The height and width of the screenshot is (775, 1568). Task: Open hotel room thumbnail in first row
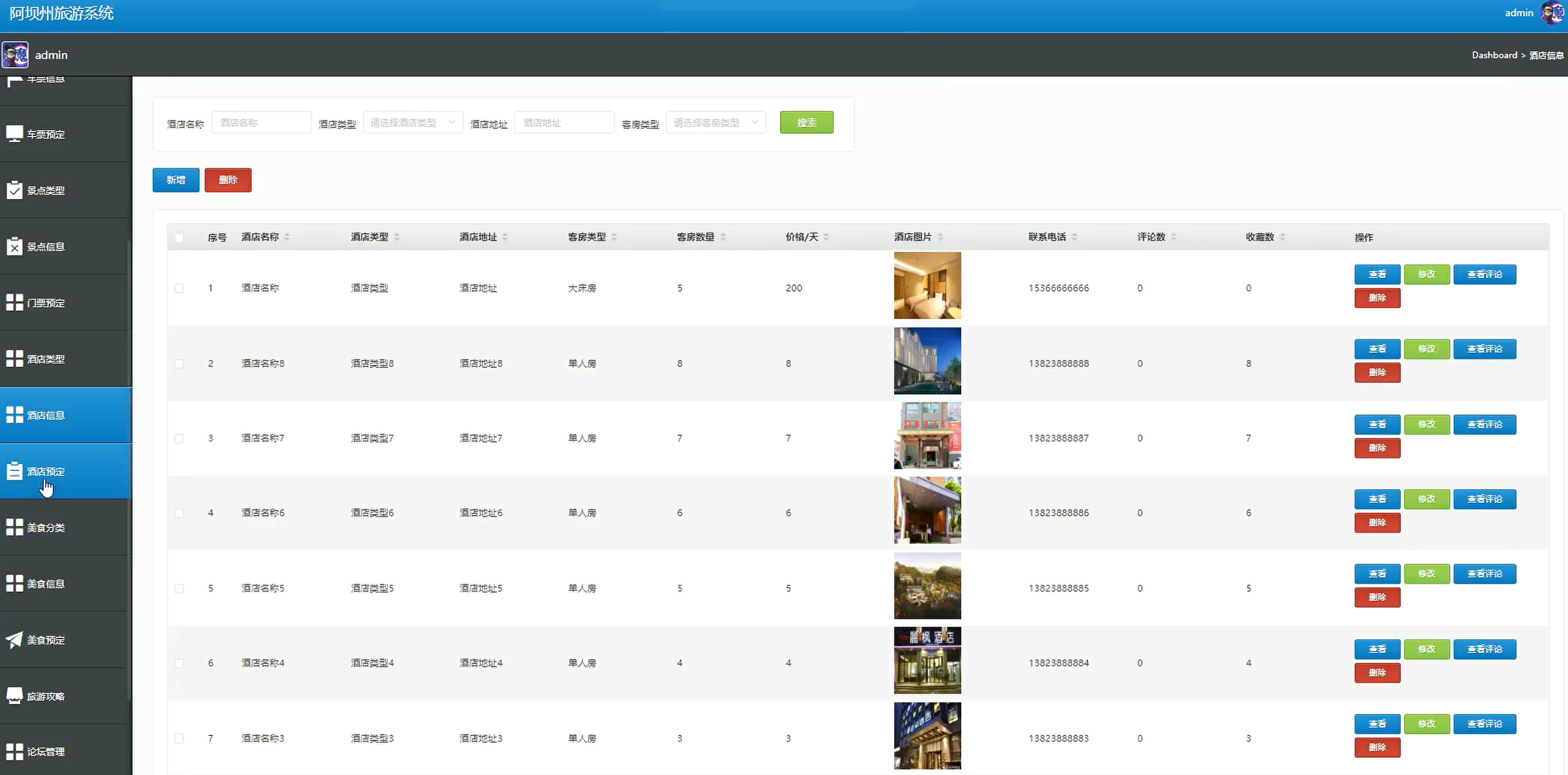[x=927, y=286]
